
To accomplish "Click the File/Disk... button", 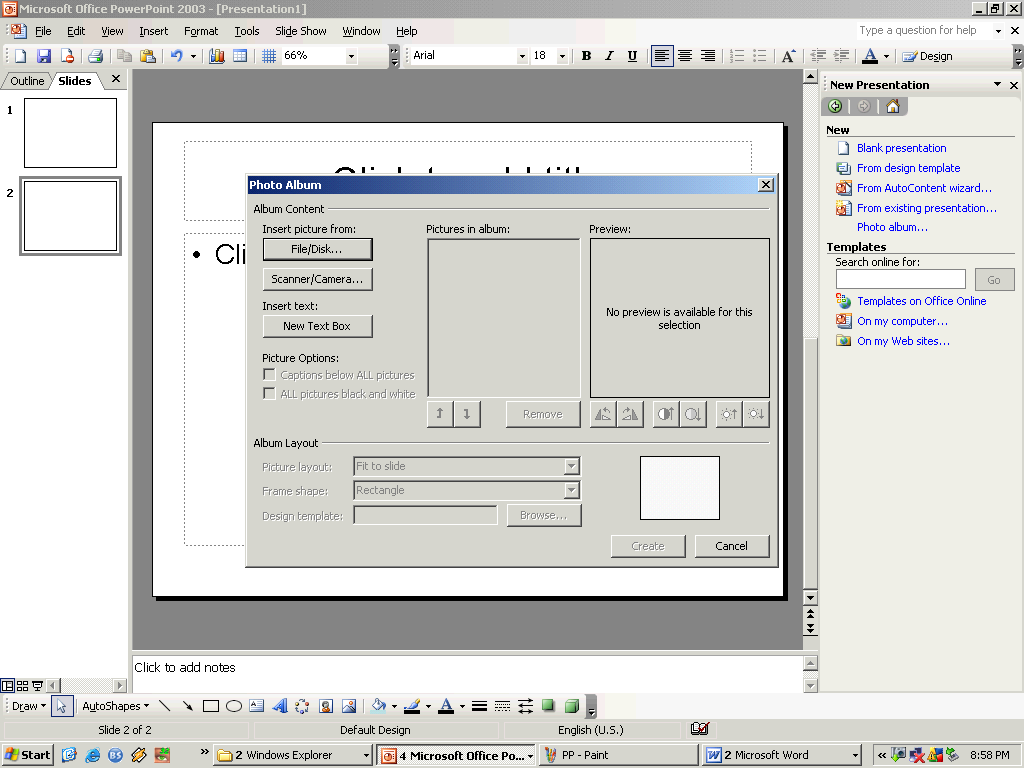I will pos(317,249).
